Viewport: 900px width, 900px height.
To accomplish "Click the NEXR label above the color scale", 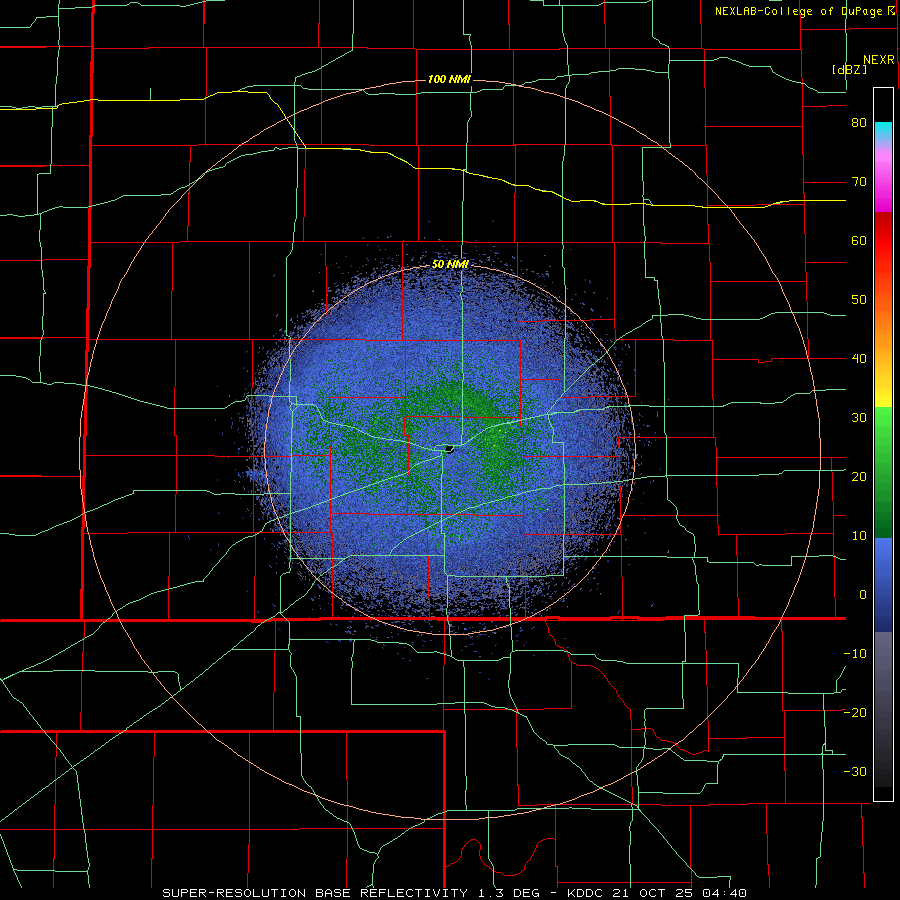I will (878, 60).
